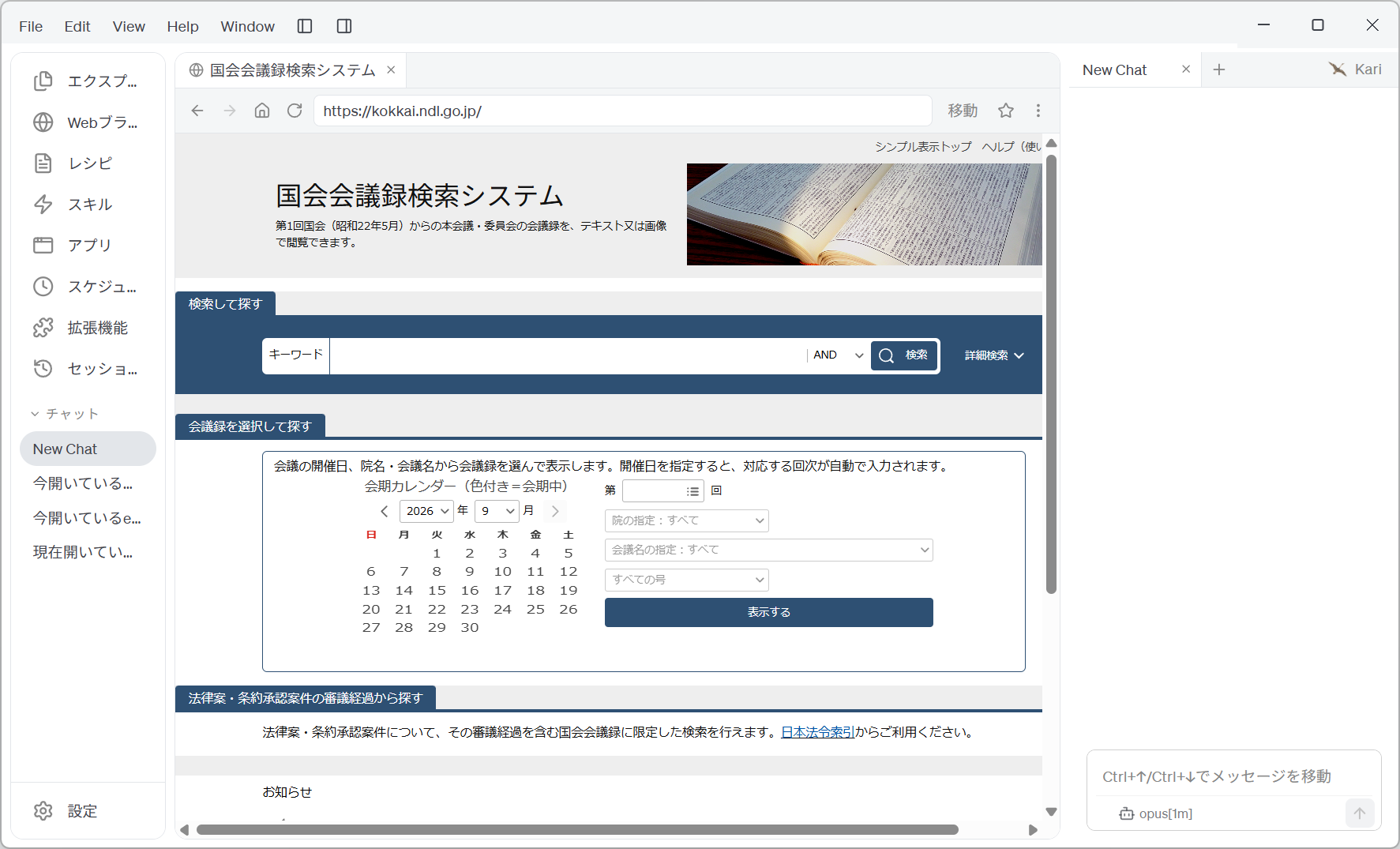Click the page vertical scrollbar thumb
The width and height of the screenshot is (1400, 849).
tap(1051, 374)
